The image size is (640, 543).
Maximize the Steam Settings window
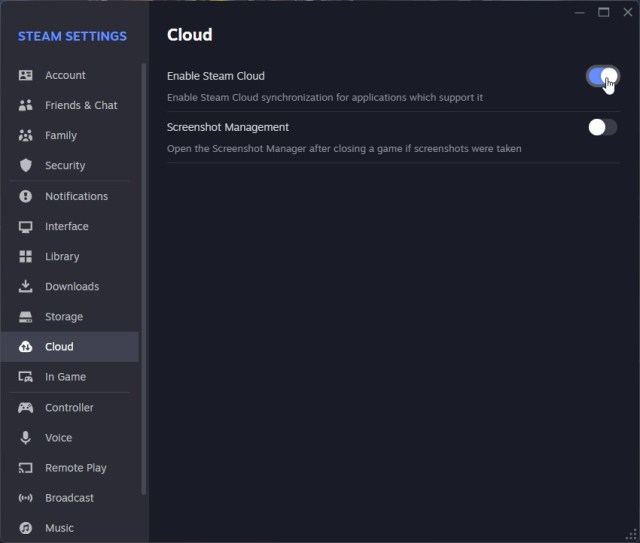[x=604, y=13]
